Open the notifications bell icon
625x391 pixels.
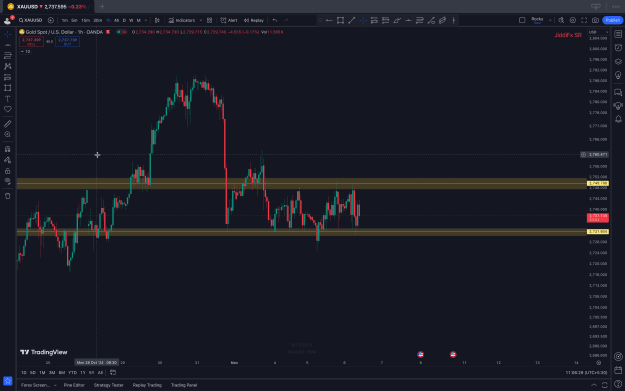coord(618,119)
